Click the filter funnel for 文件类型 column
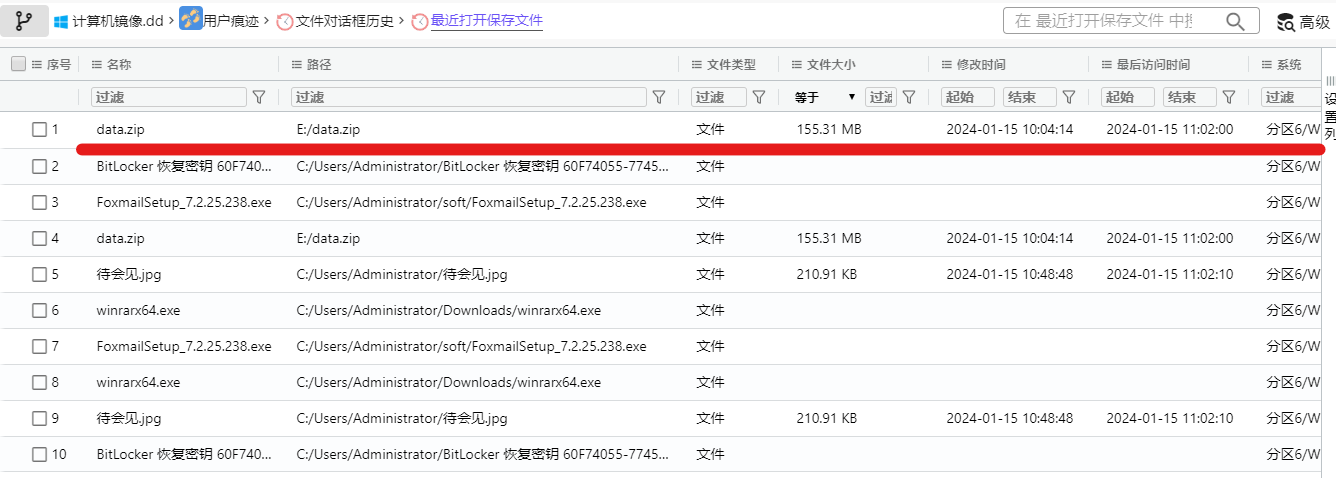This screenshot has width=1336, height=478. coord(759,97)
